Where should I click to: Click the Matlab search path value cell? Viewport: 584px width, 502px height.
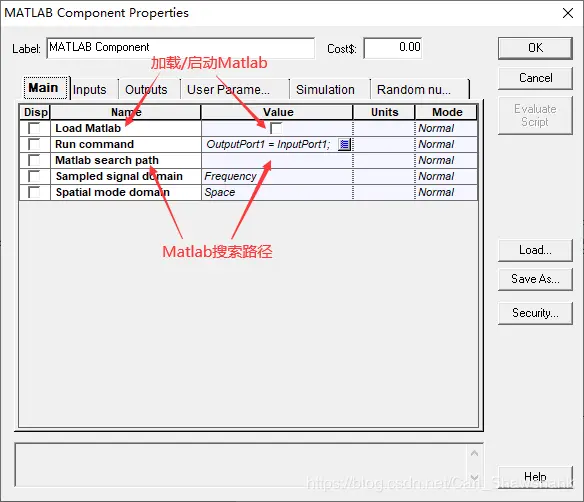click(277, 160)
